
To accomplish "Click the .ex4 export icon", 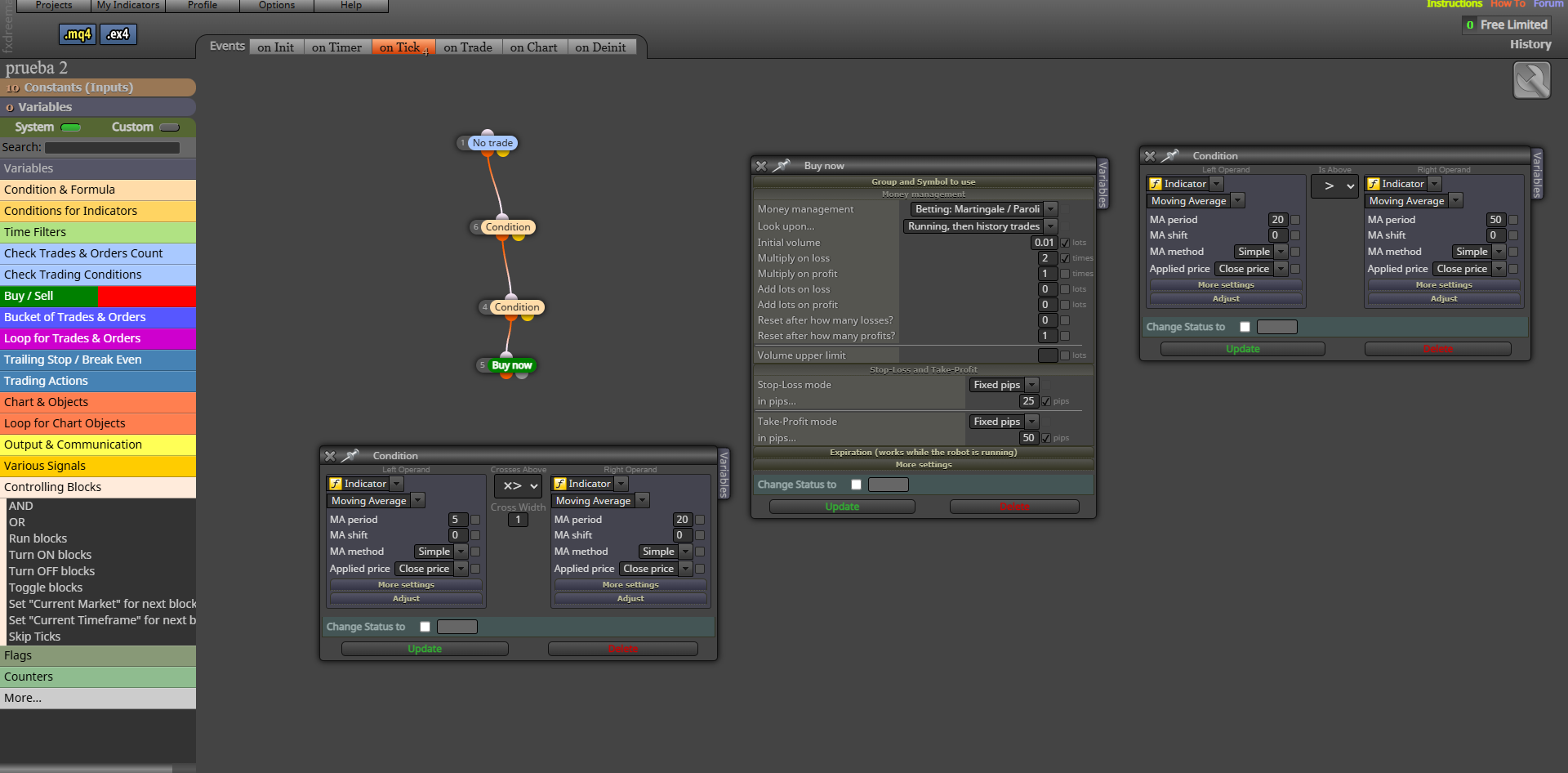I will pyautogui.click(x=118, y=34).
